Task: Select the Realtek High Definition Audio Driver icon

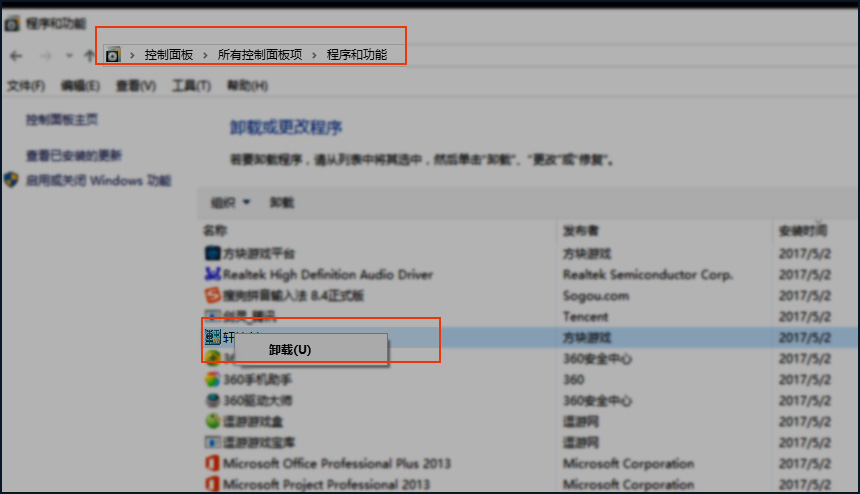Action: pyautogui.click(x=212, y=274)
